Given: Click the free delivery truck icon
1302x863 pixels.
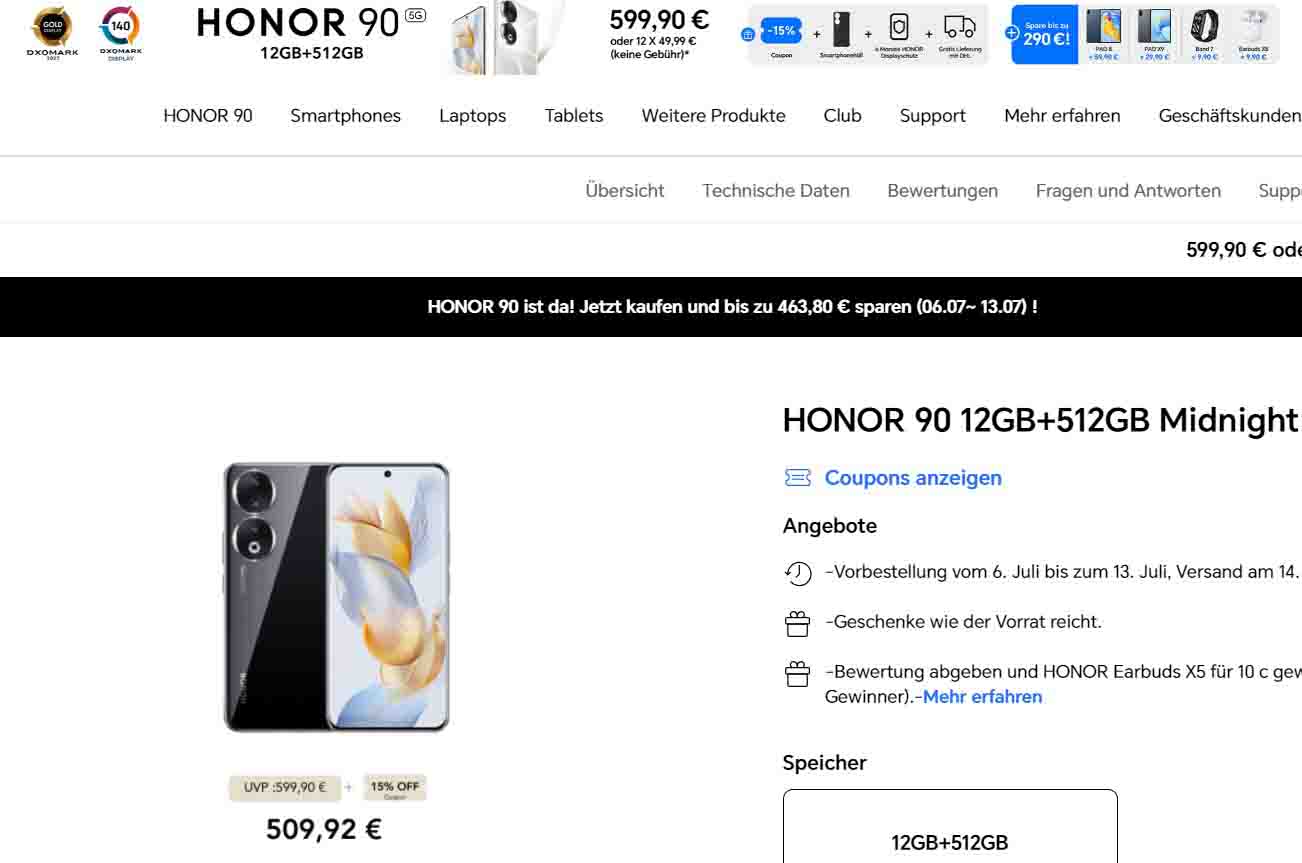Looking at the screenshot, I should [x=960, y=27].
